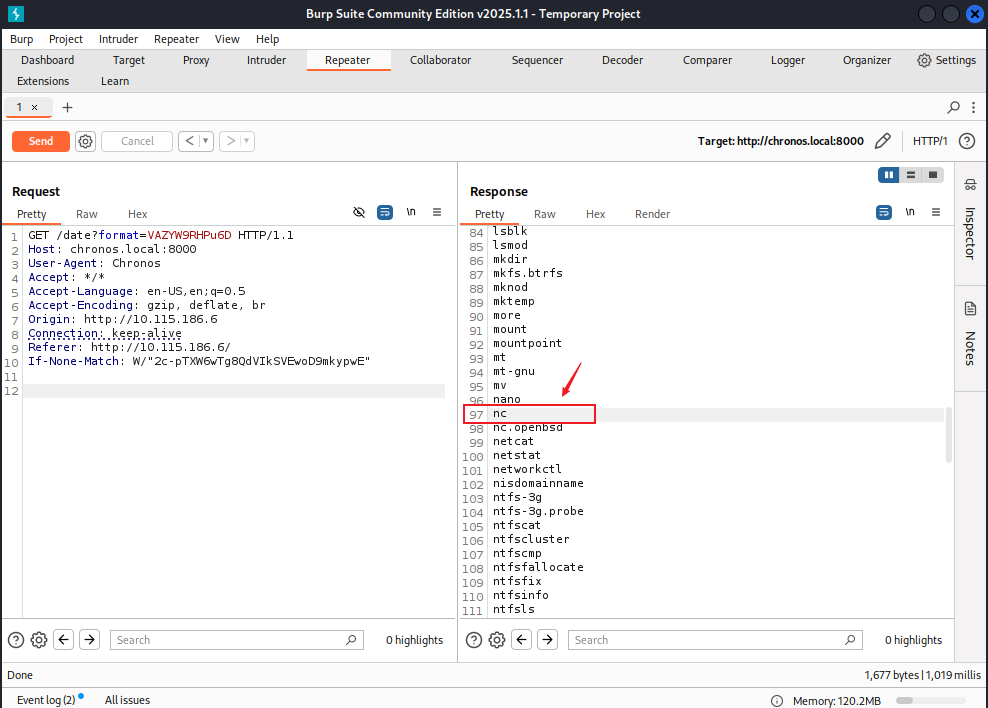Image resolution: width=988 pixels, height=708 pixels.
Task: Open Request search settings gear
Action: [39, 640]
